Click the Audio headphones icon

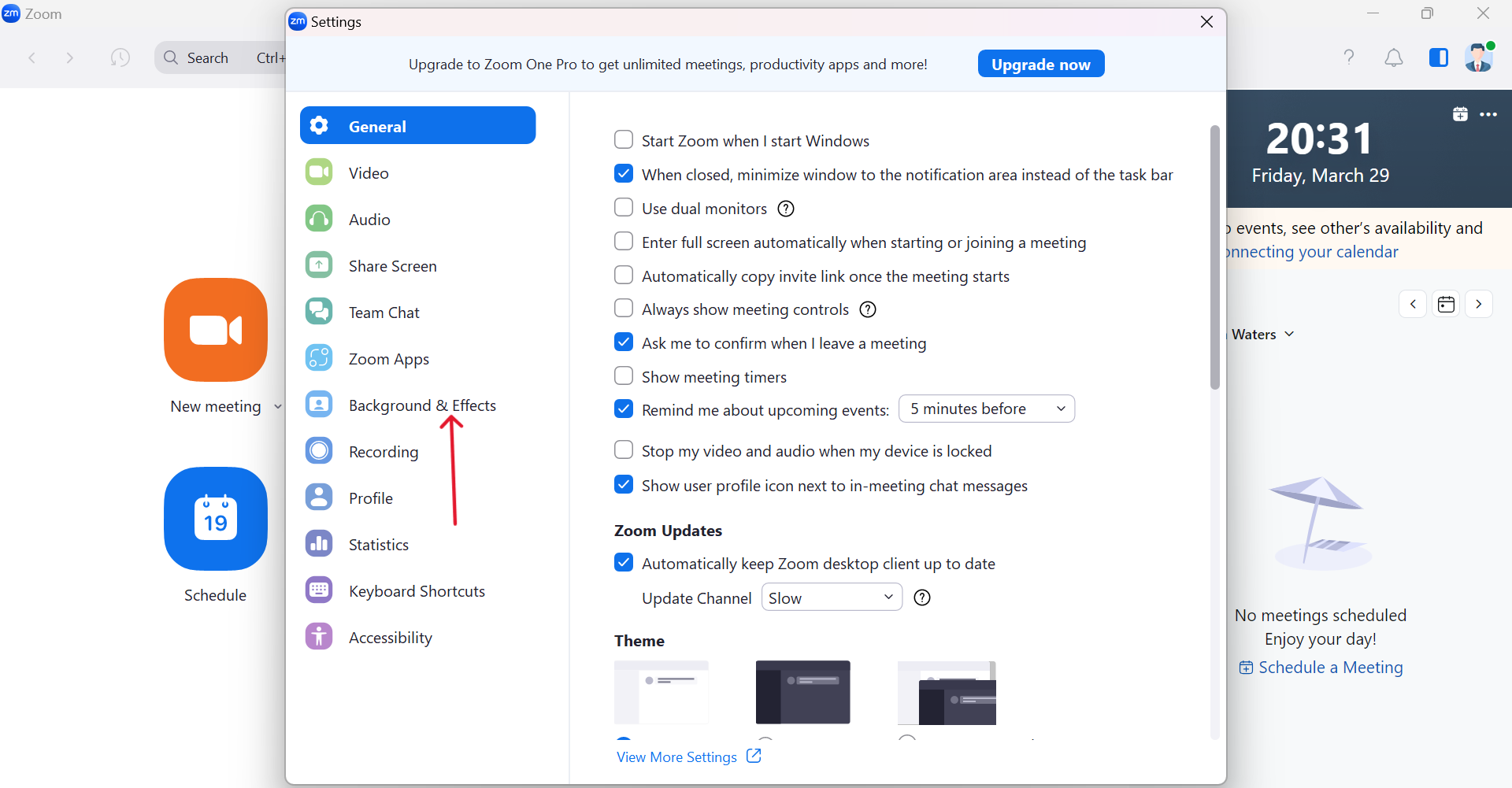coord(319,219)
